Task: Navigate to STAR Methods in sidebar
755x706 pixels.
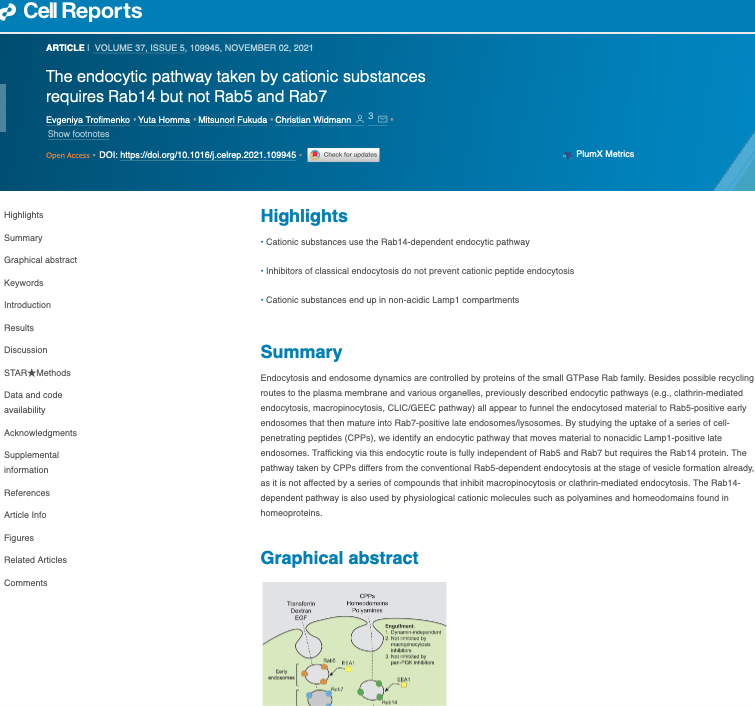Action: (37, 373)
